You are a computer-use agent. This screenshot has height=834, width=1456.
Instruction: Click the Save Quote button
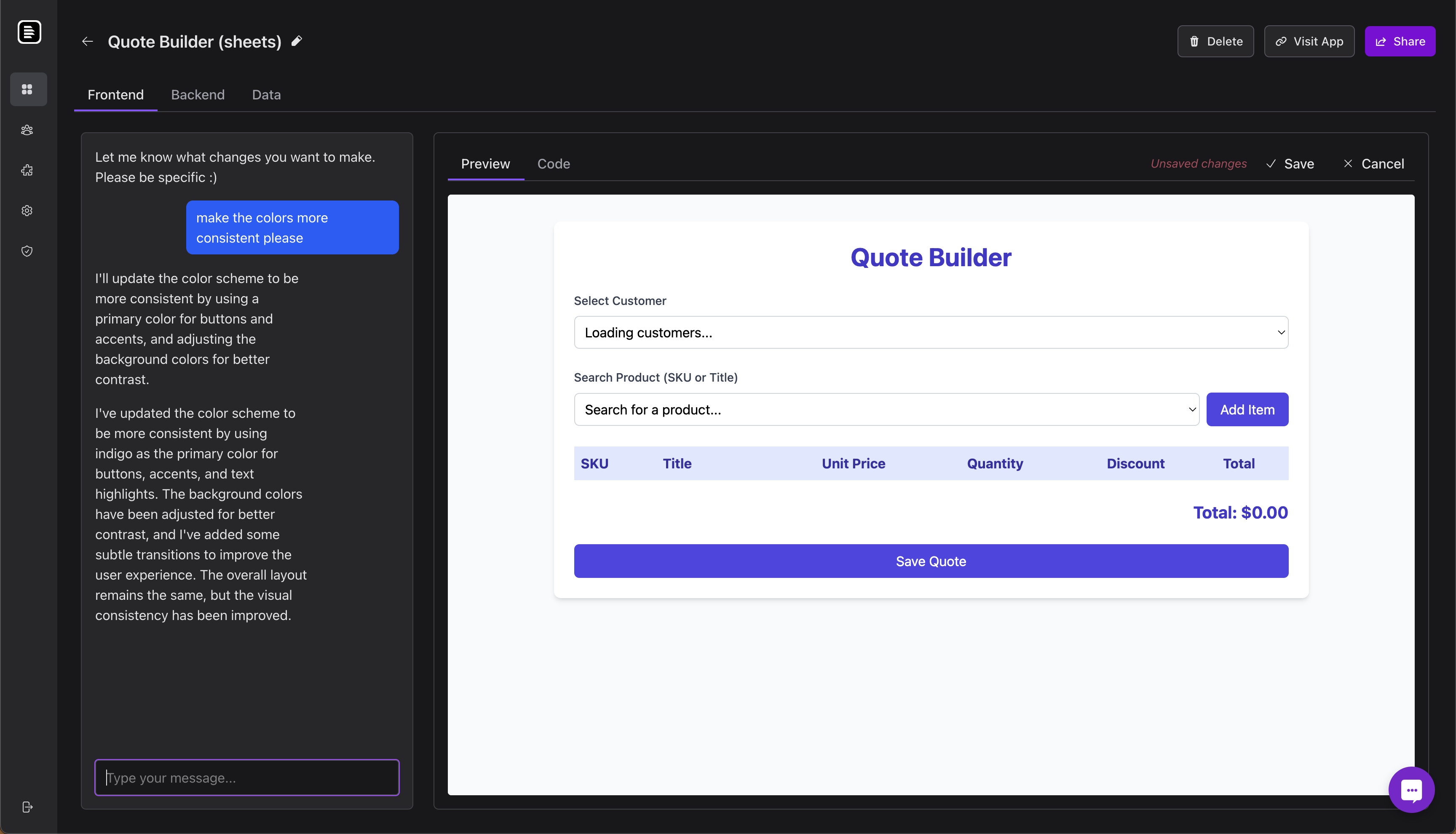931,561
